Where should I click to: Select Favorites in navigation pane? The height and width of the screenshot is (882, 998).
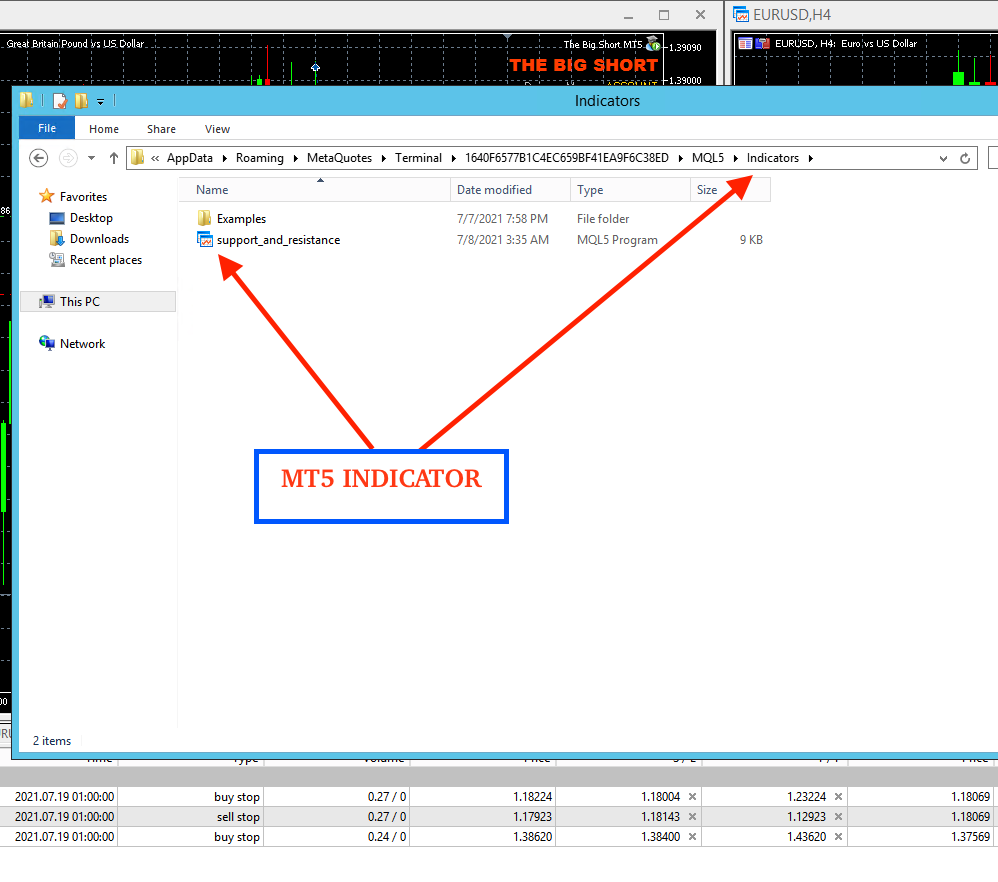click(x=83, y=197)
